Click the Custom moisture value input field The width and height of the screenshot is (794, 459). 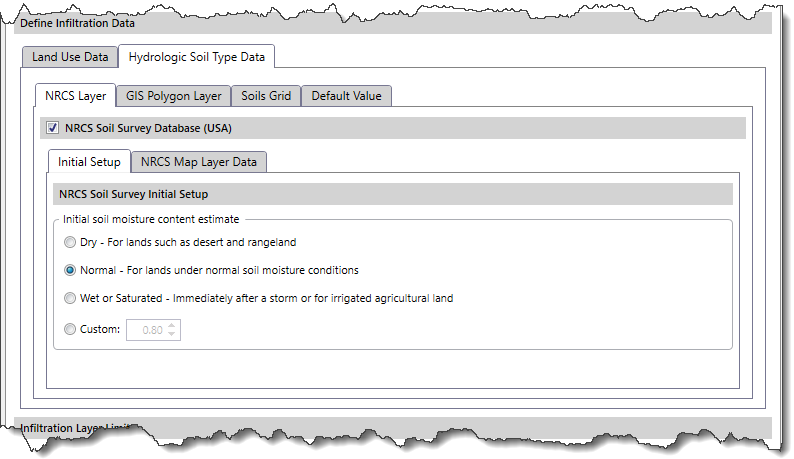point(146,329)
